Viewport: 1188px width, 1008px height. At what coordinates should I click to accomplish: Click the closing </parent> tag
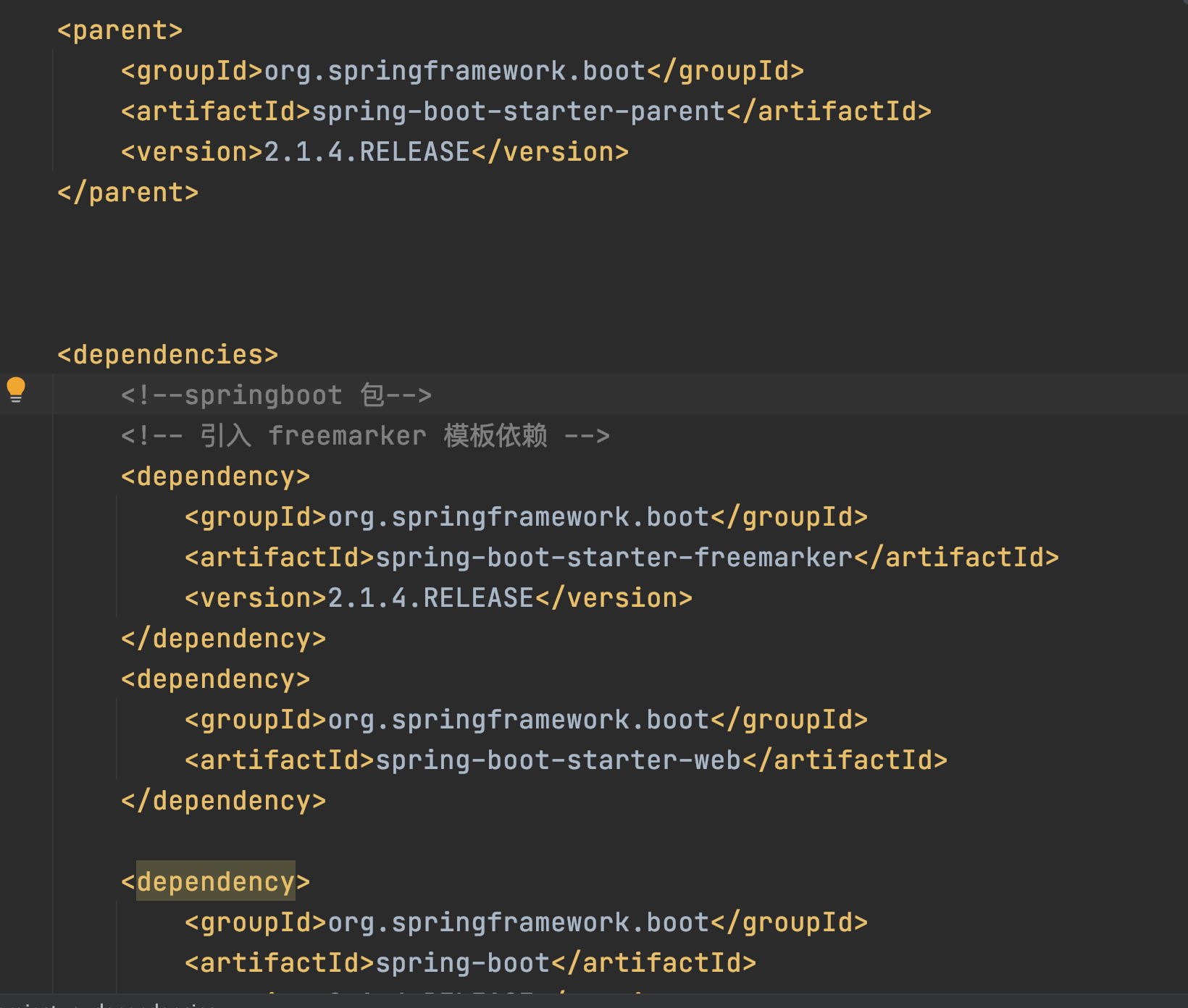click(x=128, y=193)
